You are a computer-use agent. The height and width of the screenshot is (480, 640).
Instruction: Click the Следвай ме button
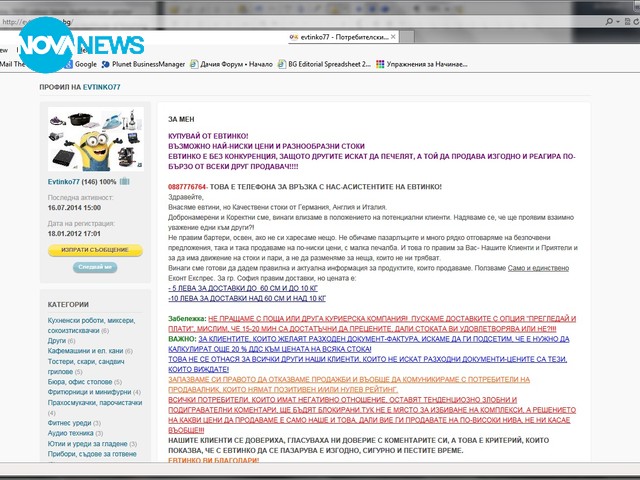(95, 267)
